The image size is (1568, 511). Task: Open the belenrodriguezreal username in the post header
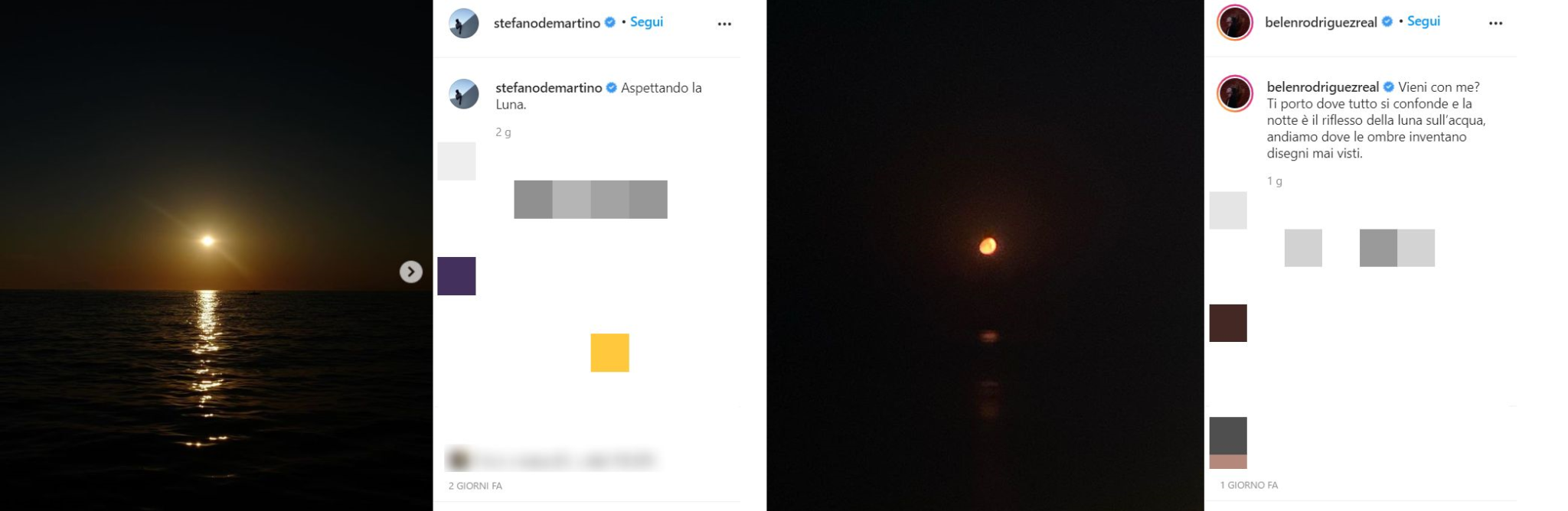point(1321,22)
